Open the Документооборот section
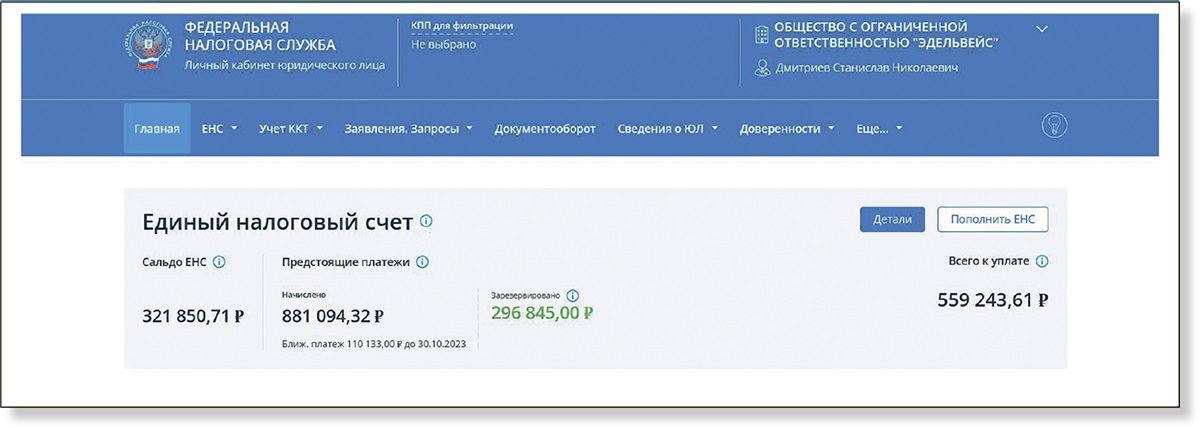 pos(545,128)
